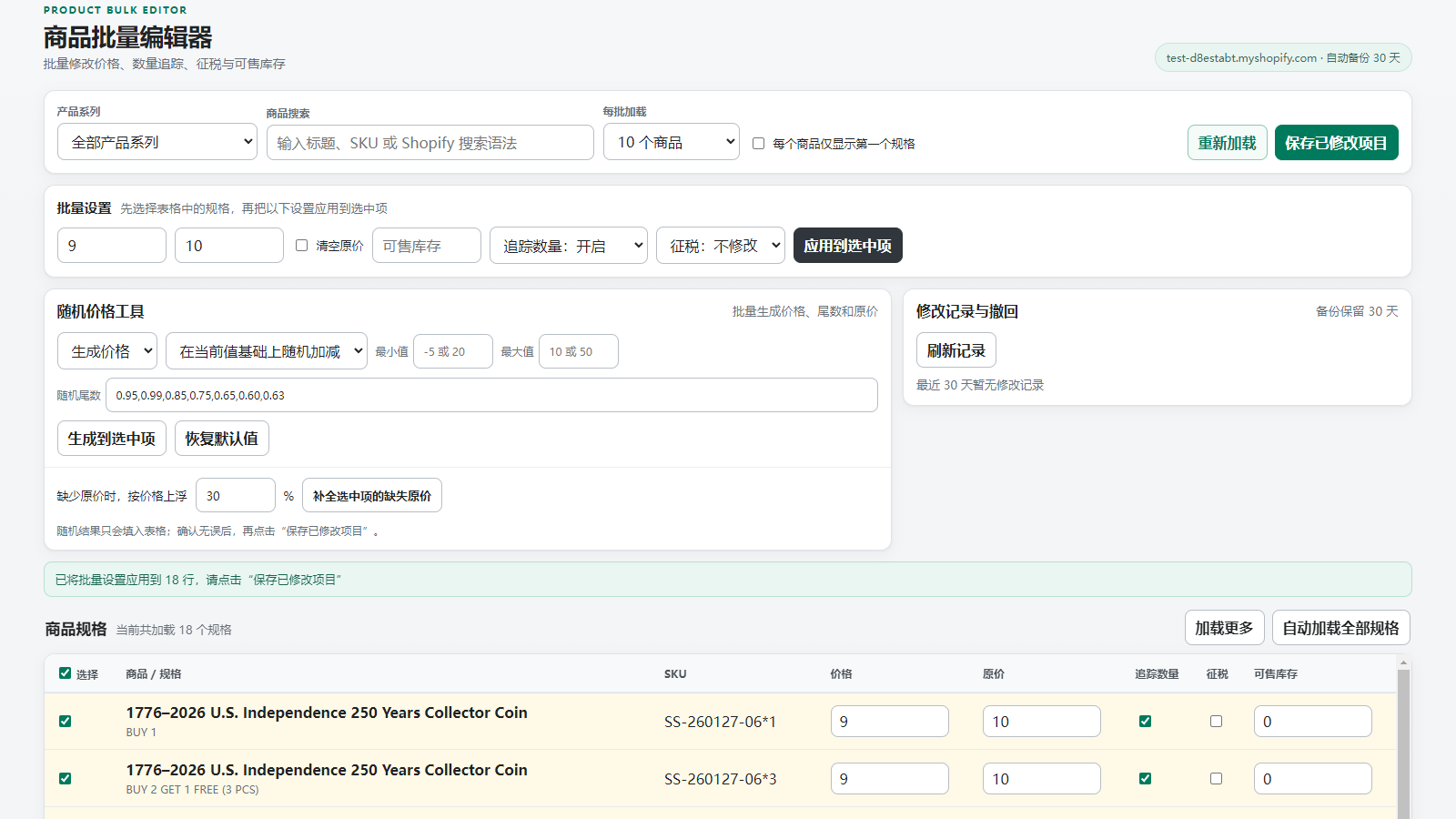This screenshot has width=1456, height=819.
Task: Uncheck selection for SKU SS-260127-06*1 row
Action: pyautogui.click(x=65, y=722)
